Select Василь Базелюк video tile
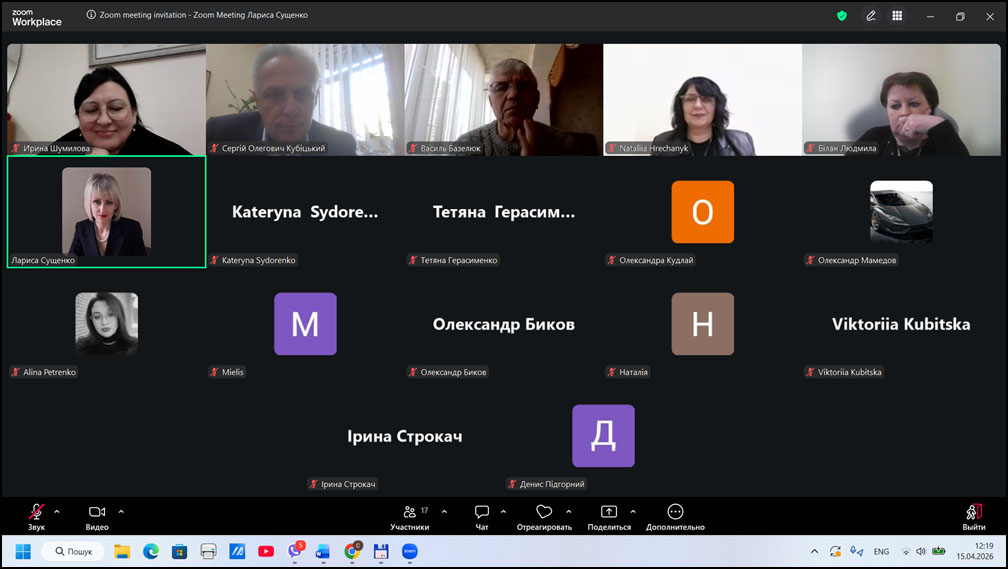The height and width of the screenshot is (569, 1008). point(503,100)
